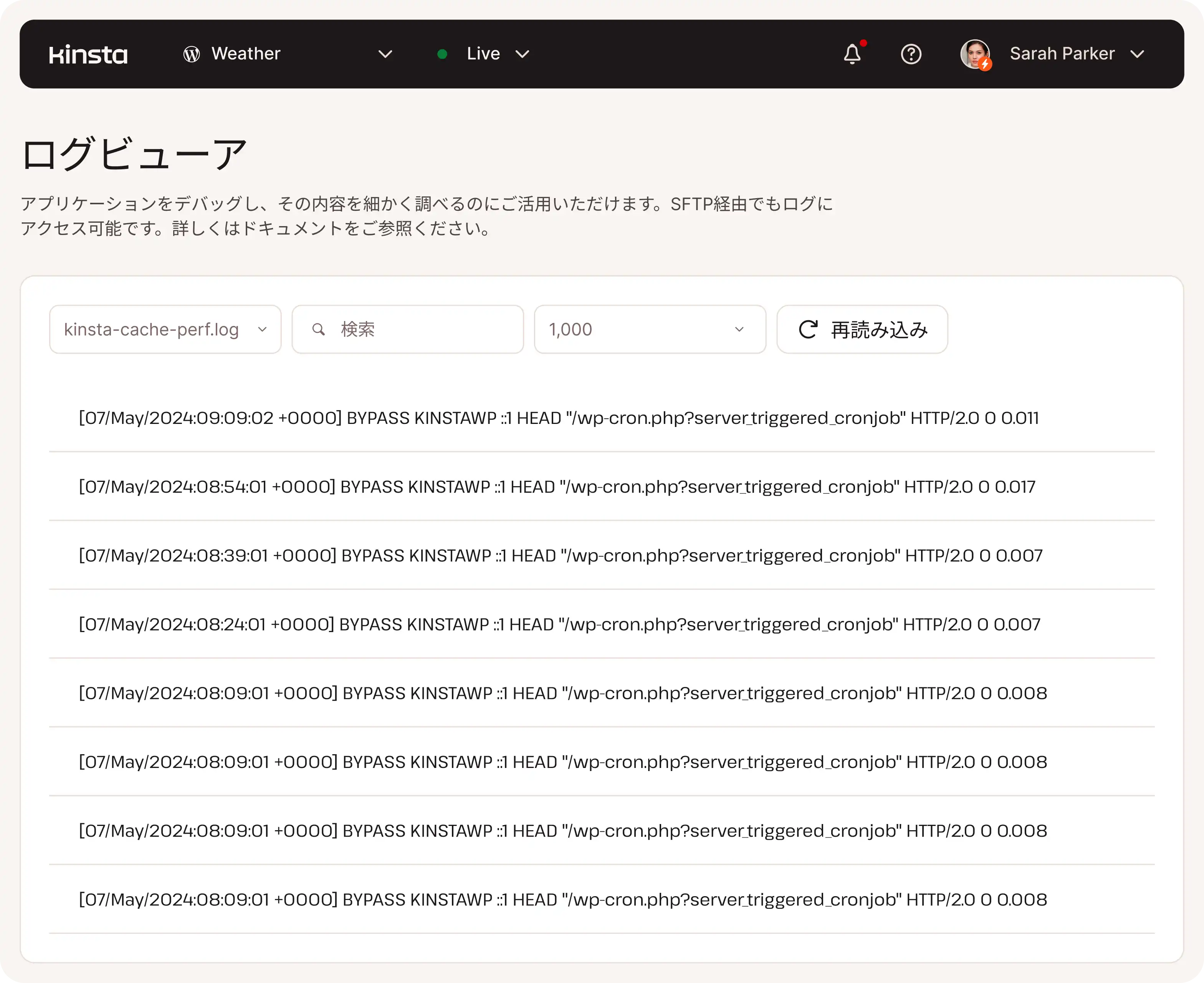This screenshot has width=1204, height=983.
Task: Click Sarah Parker's avatar photo
Action: click(975, 55)
